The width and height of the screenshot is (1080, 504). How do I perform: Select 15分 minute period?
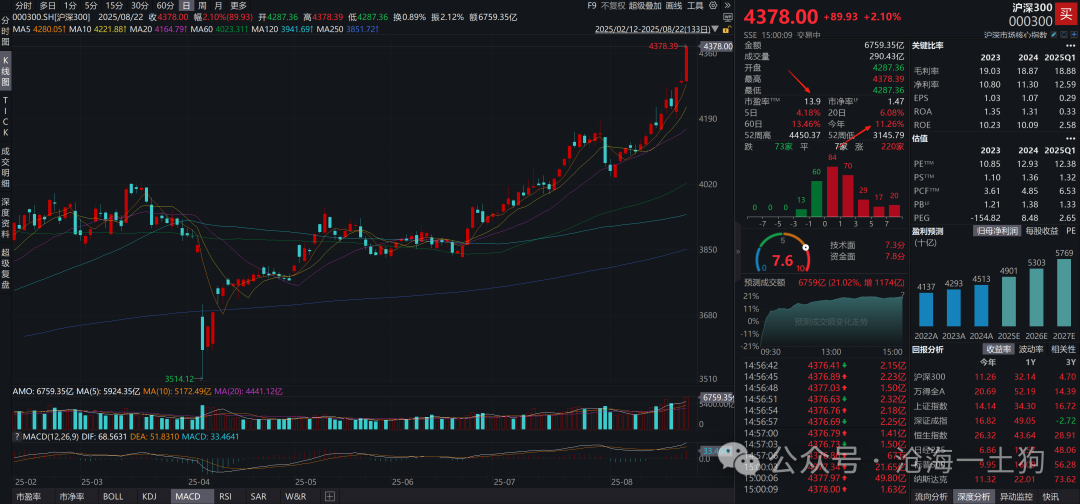coord(114,5)
